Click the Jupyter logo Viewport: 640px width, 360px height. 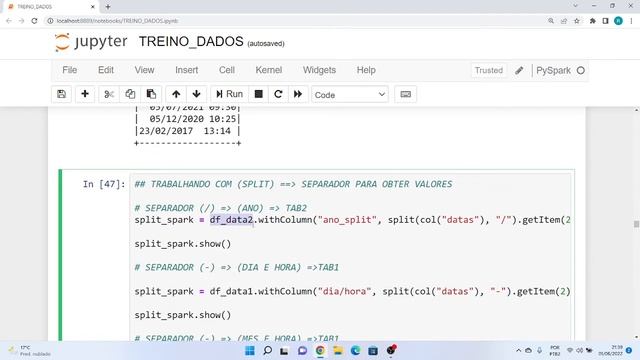tap(91, 42)
